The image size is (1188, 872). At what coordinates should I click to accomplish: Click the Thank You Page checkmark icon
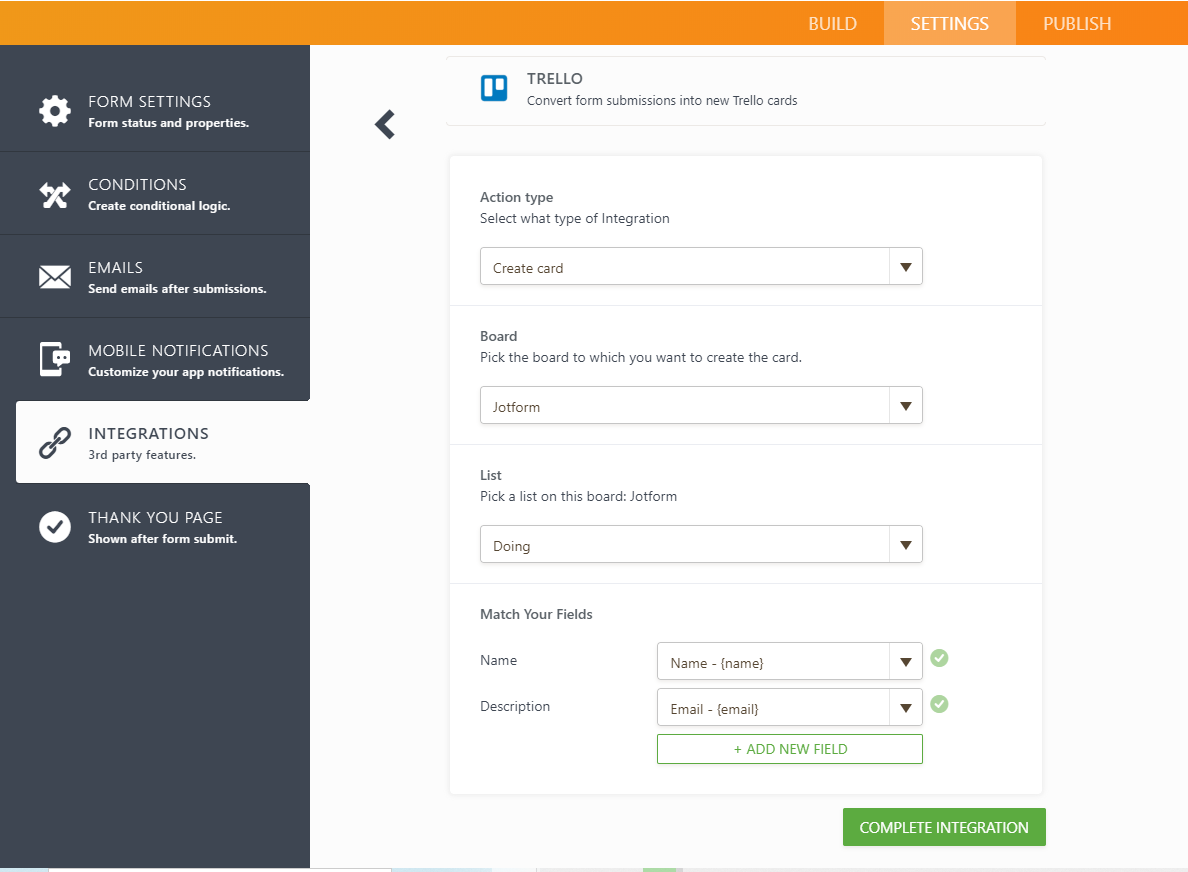(x=55, y=526)
